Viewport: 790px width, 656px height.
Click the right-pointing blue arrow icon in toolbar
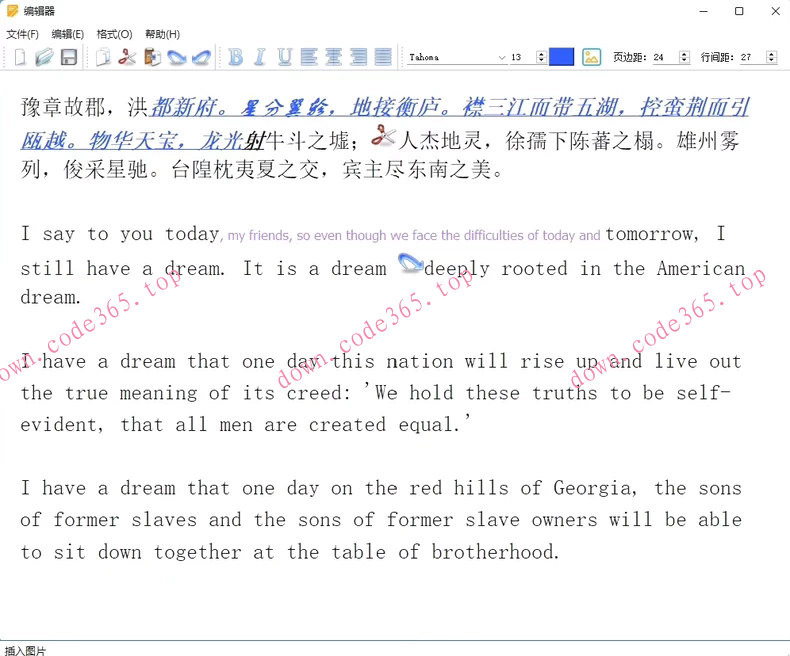[x=177, y=57]
